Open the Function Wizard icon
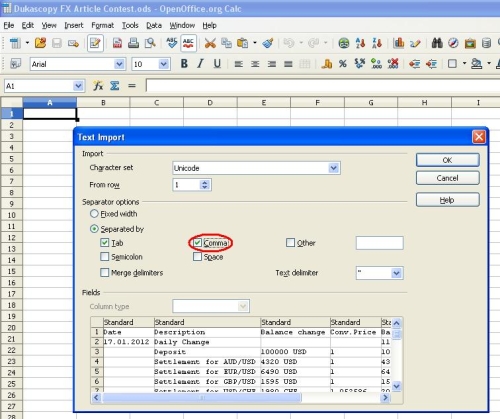 [x=98, y=86]
